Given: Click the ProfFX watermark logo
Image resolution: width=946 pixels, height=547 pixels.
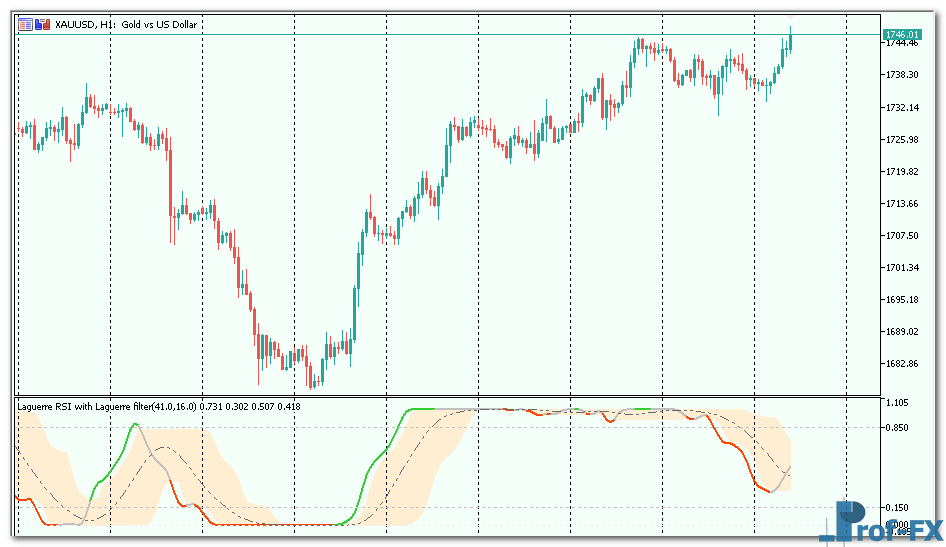Looking at the screenshot, I should click(x=880, y=523).
